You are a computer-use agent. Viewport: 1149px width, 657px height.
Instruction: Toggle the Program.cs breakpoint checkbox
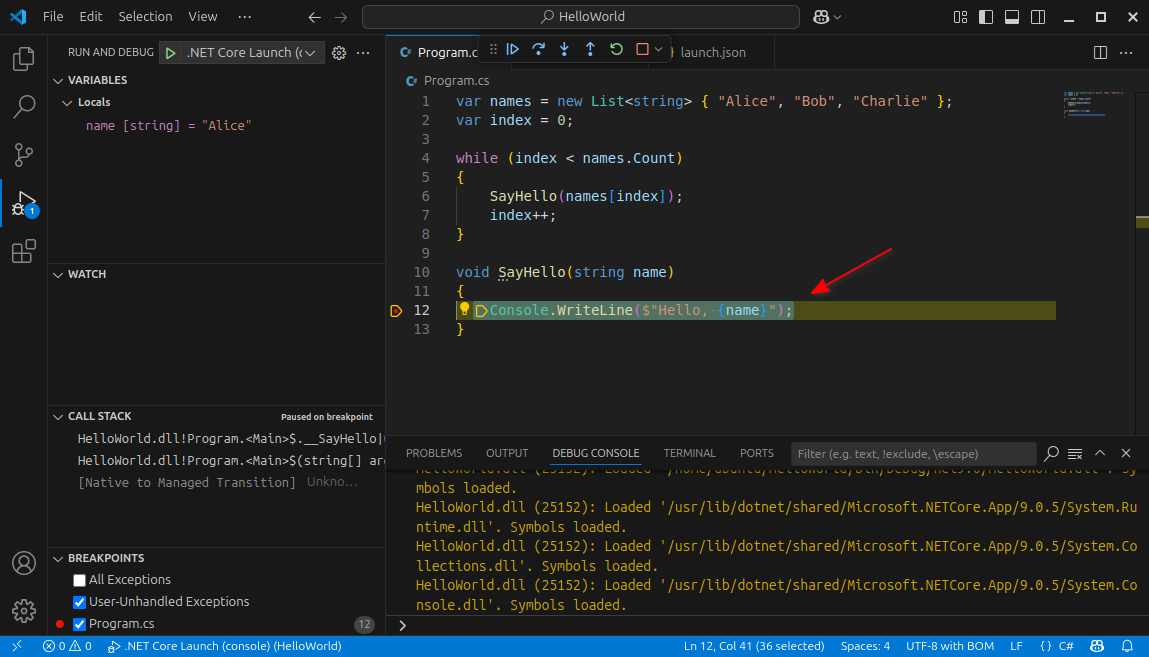79,624
